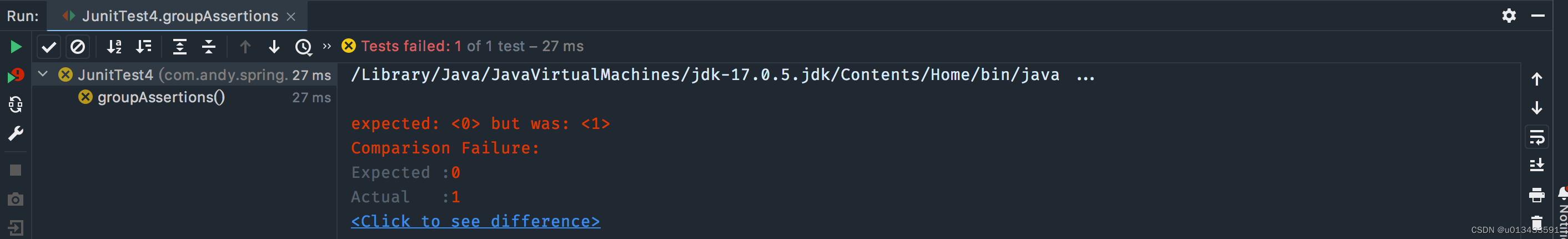Jump to next failed test arrow

pyautogui.click(x=274, y=47)
